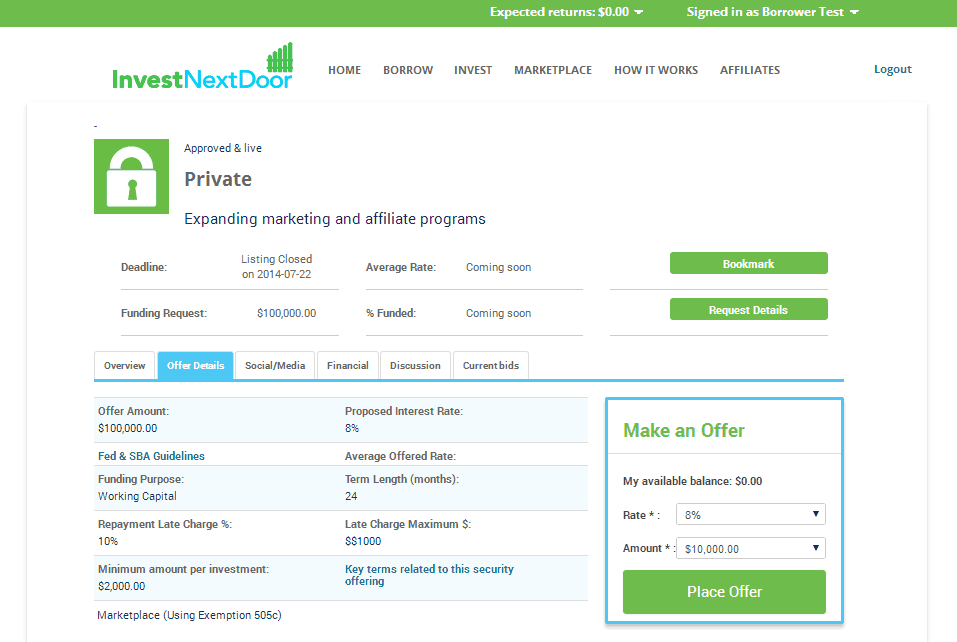Open the Signed in as Borrower Test menu

pyautogui.click(x=772, y=12)
